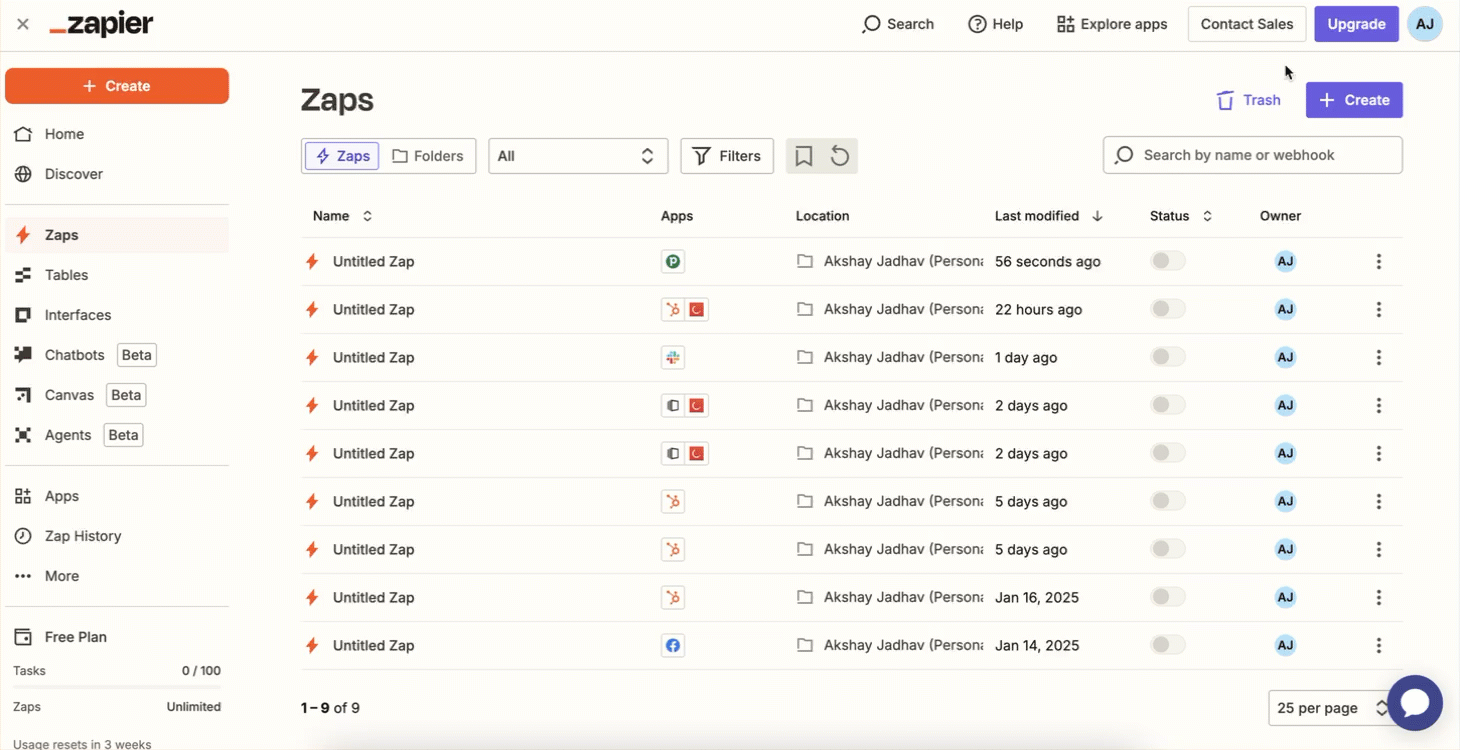The image size is (1460, 750).
Task: Click the Facebook app icon in Apps column
Action: click(673, 645)
